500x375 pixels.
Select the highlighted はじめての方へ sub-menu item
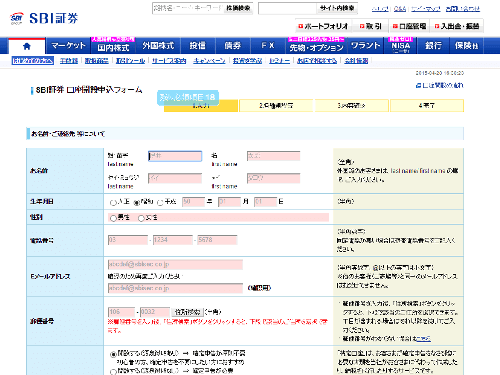33,61
